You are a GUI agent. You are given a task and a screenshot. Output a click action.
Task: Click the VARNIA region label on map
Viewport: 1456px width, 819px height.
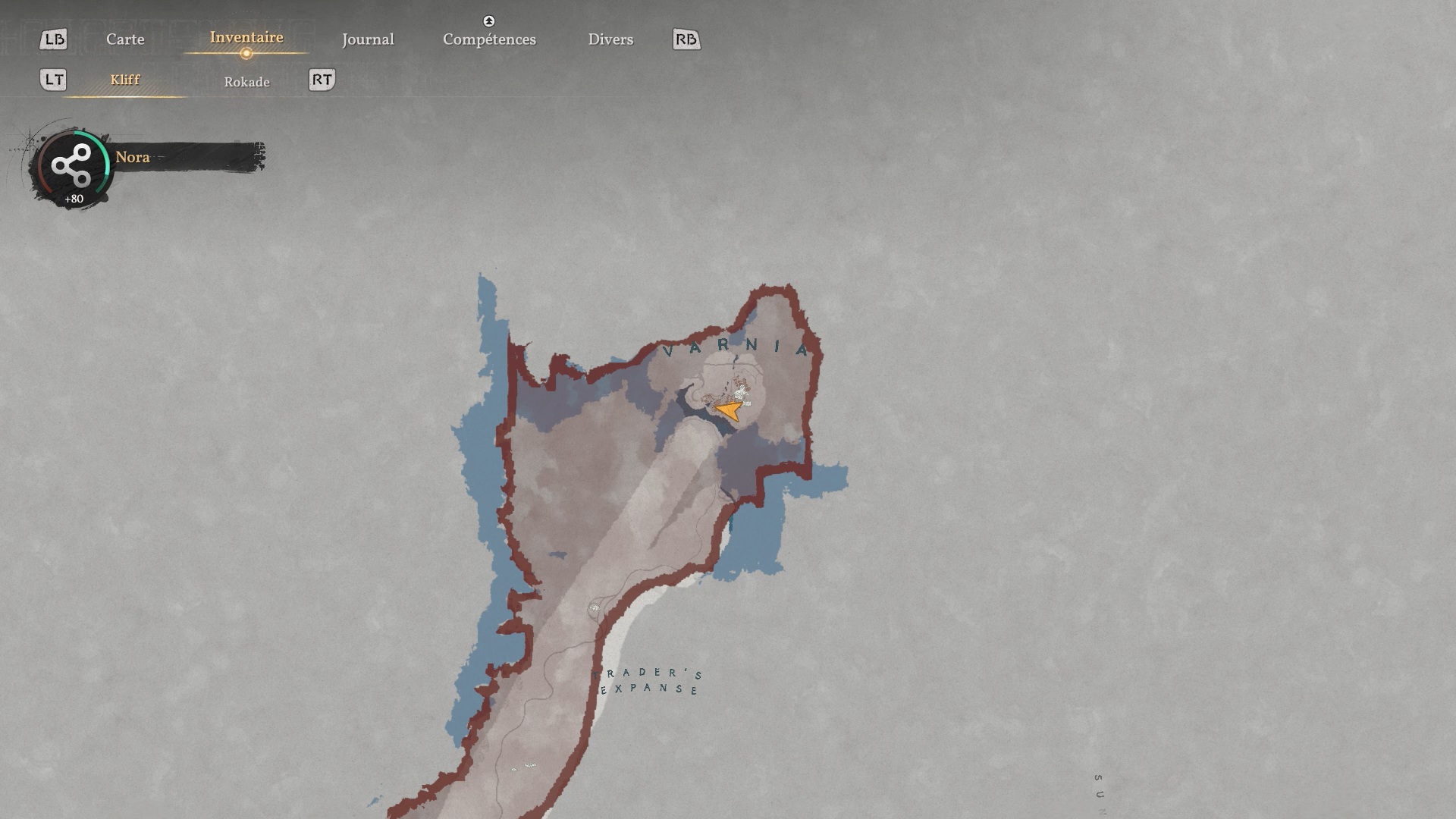coord(736,347)
